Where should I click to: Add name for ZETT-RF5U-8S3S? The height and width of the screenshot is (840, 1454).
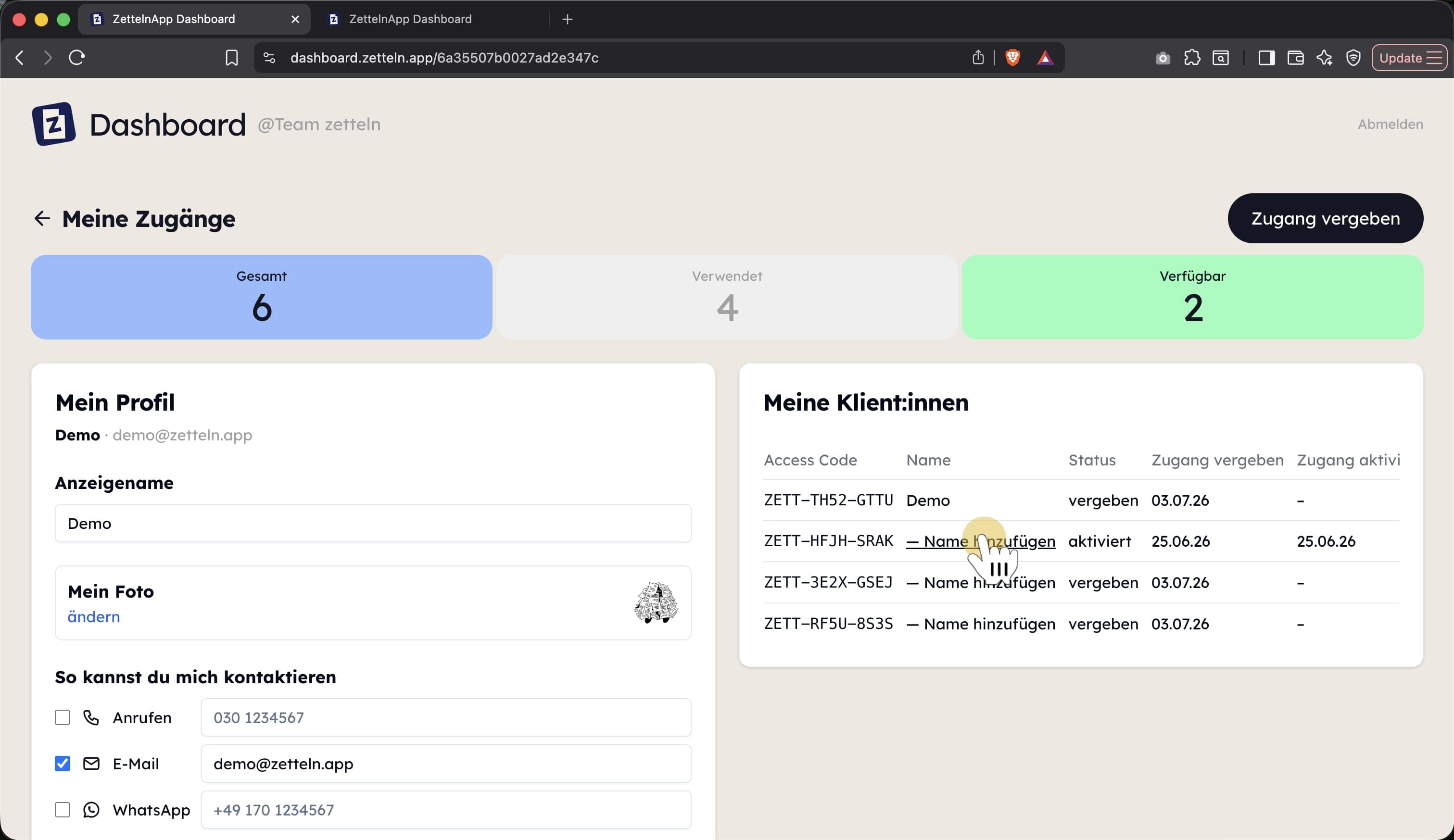click(x=980, y=624)
